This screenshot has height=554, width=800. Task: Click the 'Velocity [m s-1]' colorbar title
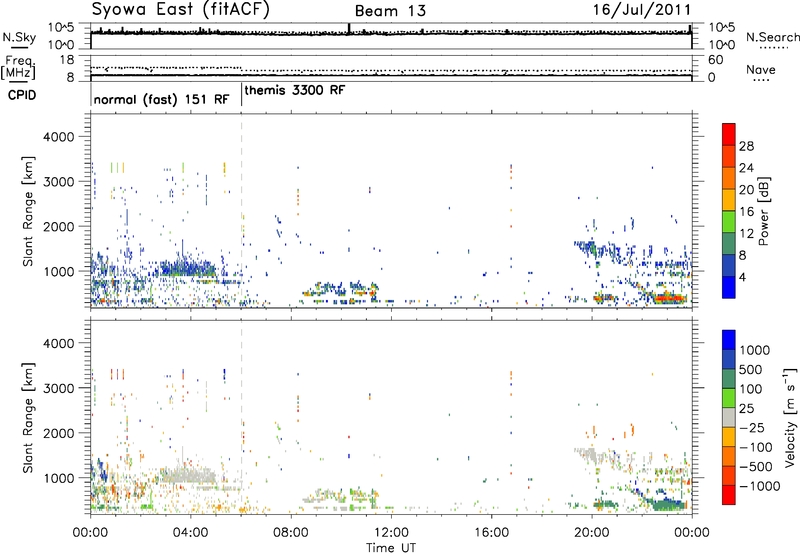click(790, 417)
